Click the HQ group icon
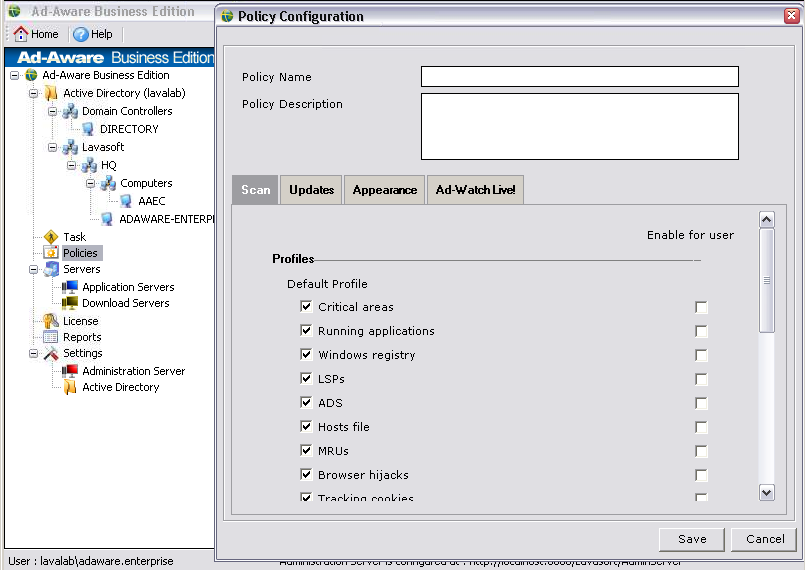Image resolution: width=805 pixels, height=570 pixels. tap(89, 165)
